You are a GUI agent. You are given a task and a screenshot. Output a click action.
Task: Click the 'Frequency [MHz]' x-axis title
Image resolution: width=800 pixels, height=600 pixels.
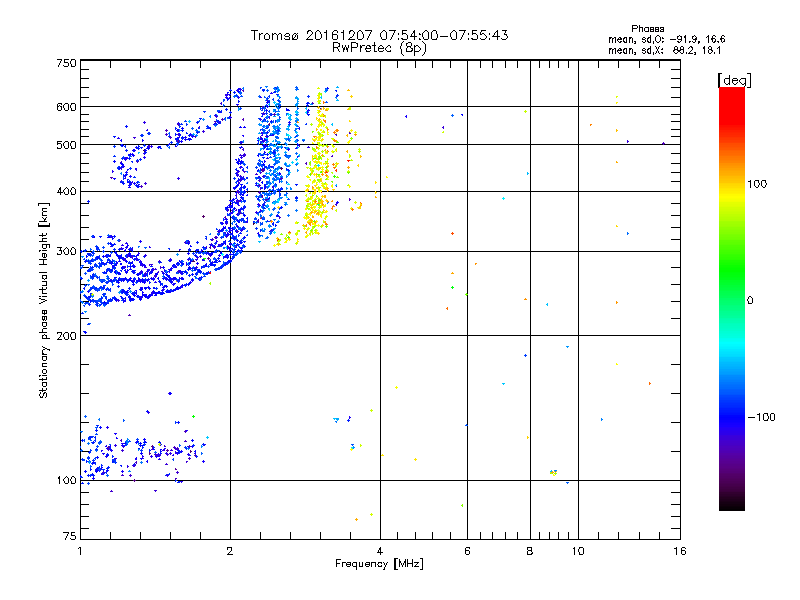click(379, 564)
